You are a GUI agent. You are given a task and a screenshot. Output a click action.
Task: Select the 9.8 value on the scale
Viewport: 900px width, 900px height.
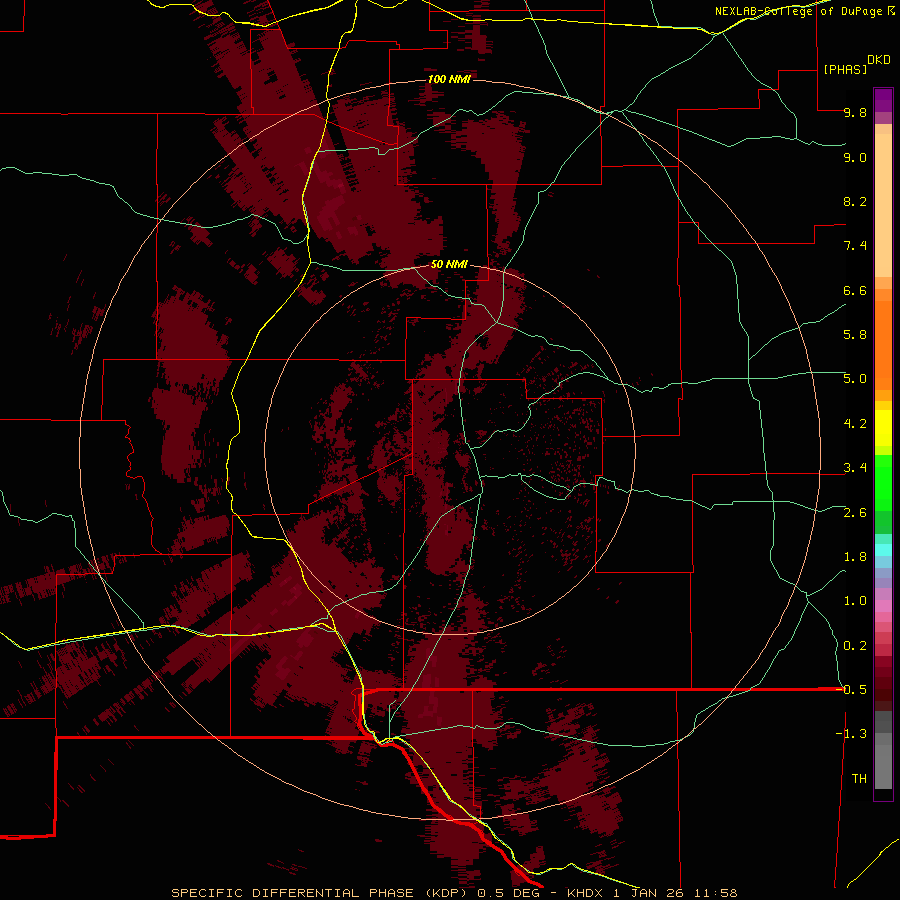(855, 112)
